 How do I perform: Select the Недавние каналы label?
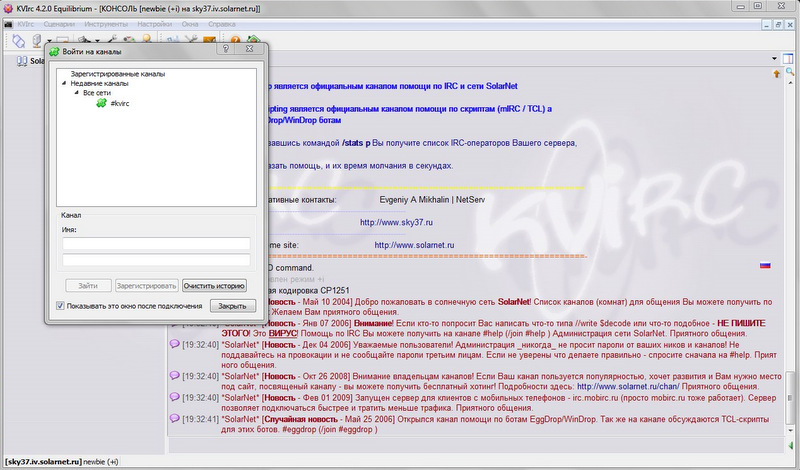pos(99,83)
